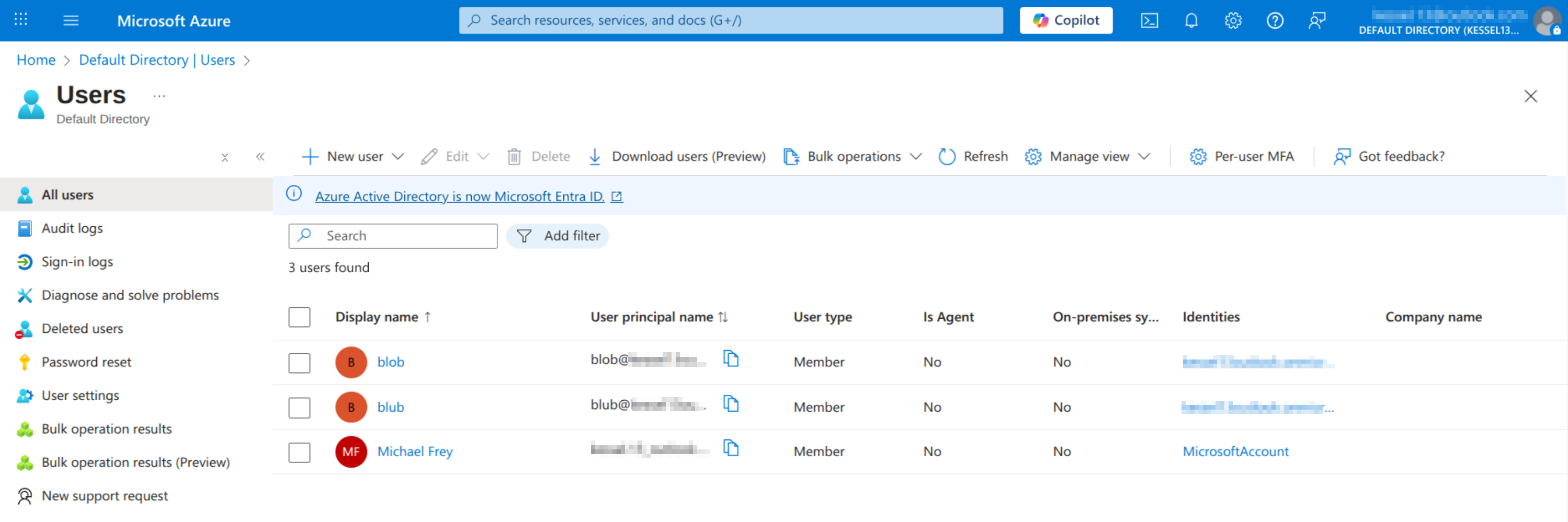Select all users via header checkbox

point(299,317)
